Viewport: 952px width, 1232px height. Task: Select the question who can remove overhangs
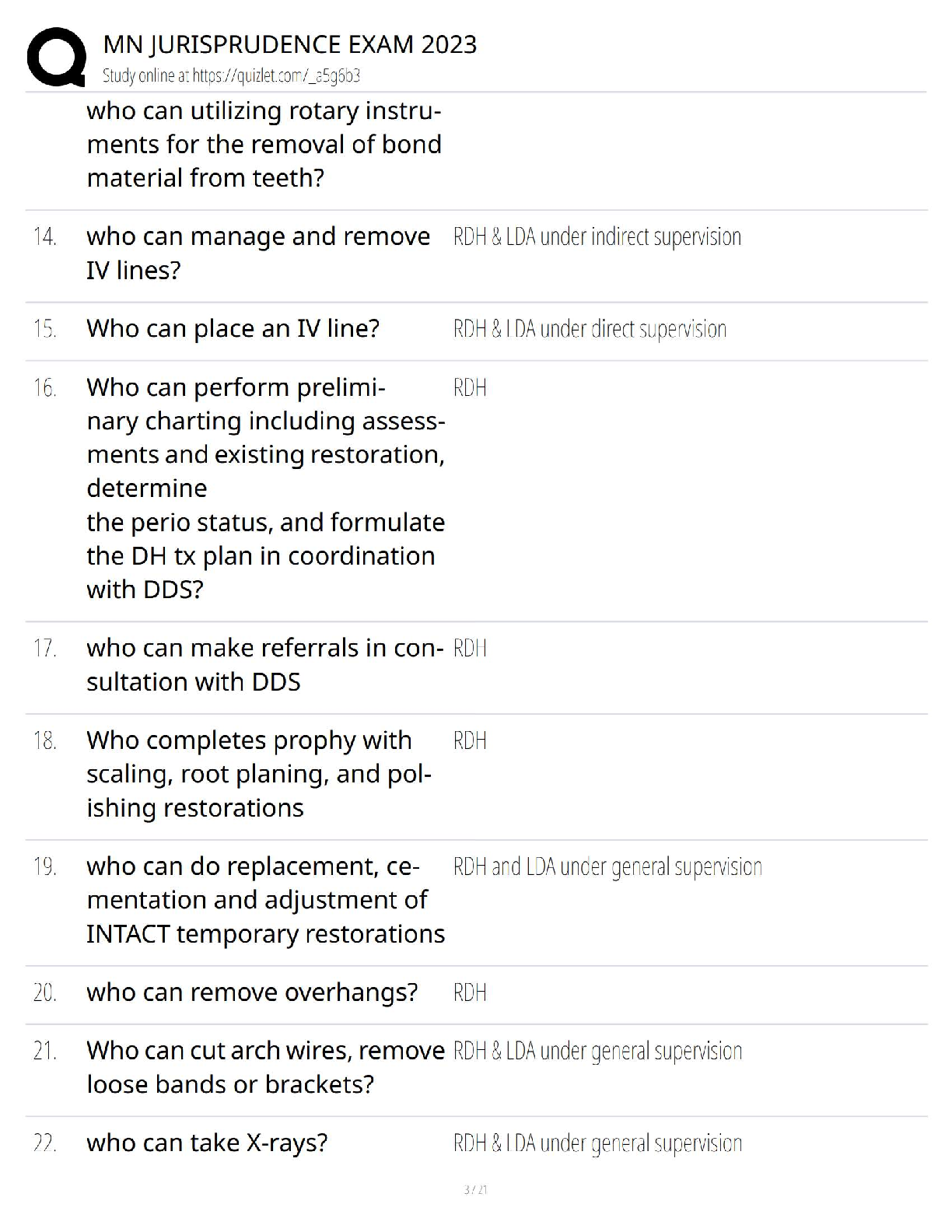click(252, 992)
